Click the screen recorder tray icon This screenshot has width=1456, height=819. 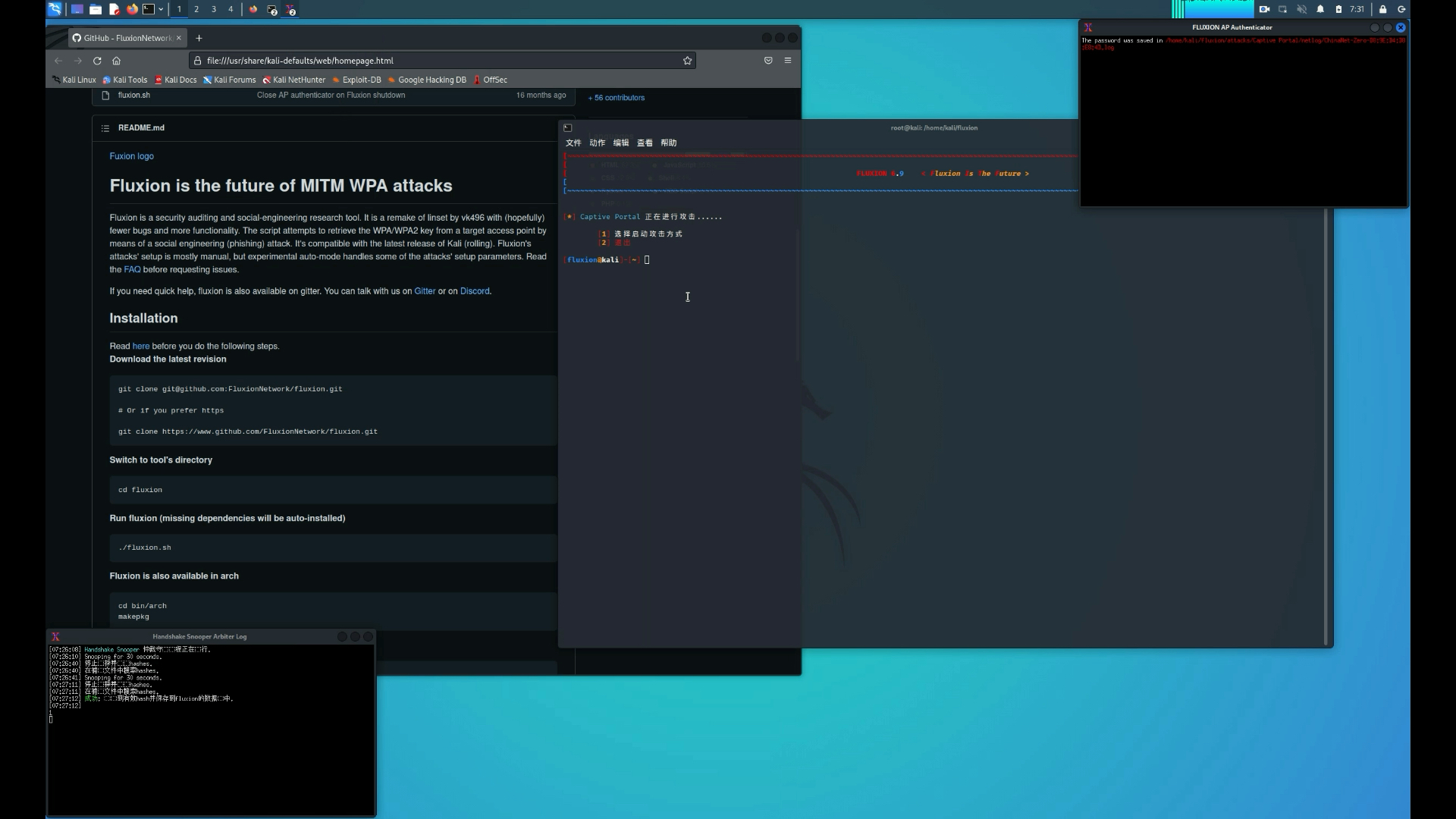pyautogui.click(x=1264, y=9)
